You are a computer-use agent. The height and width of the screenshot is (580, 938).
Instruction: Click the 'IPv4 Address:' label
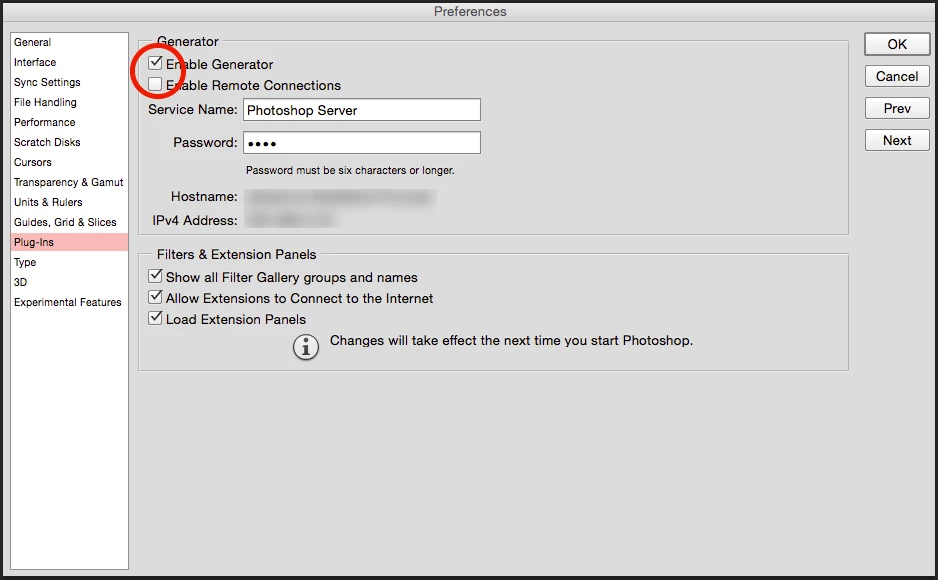[195, 221]
